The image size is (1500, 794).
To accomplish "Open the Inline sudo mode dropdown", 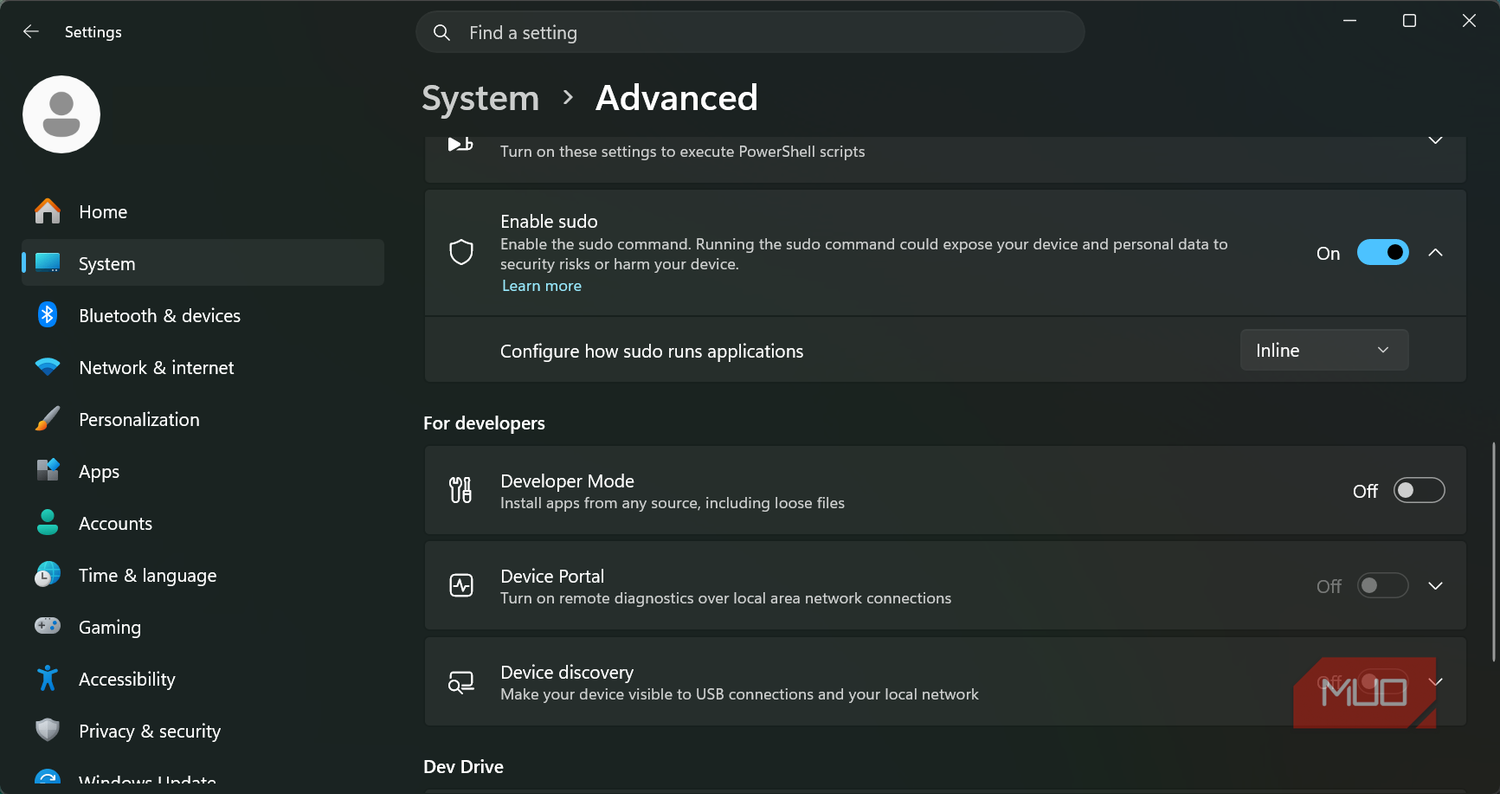I will pos(1324,350).
